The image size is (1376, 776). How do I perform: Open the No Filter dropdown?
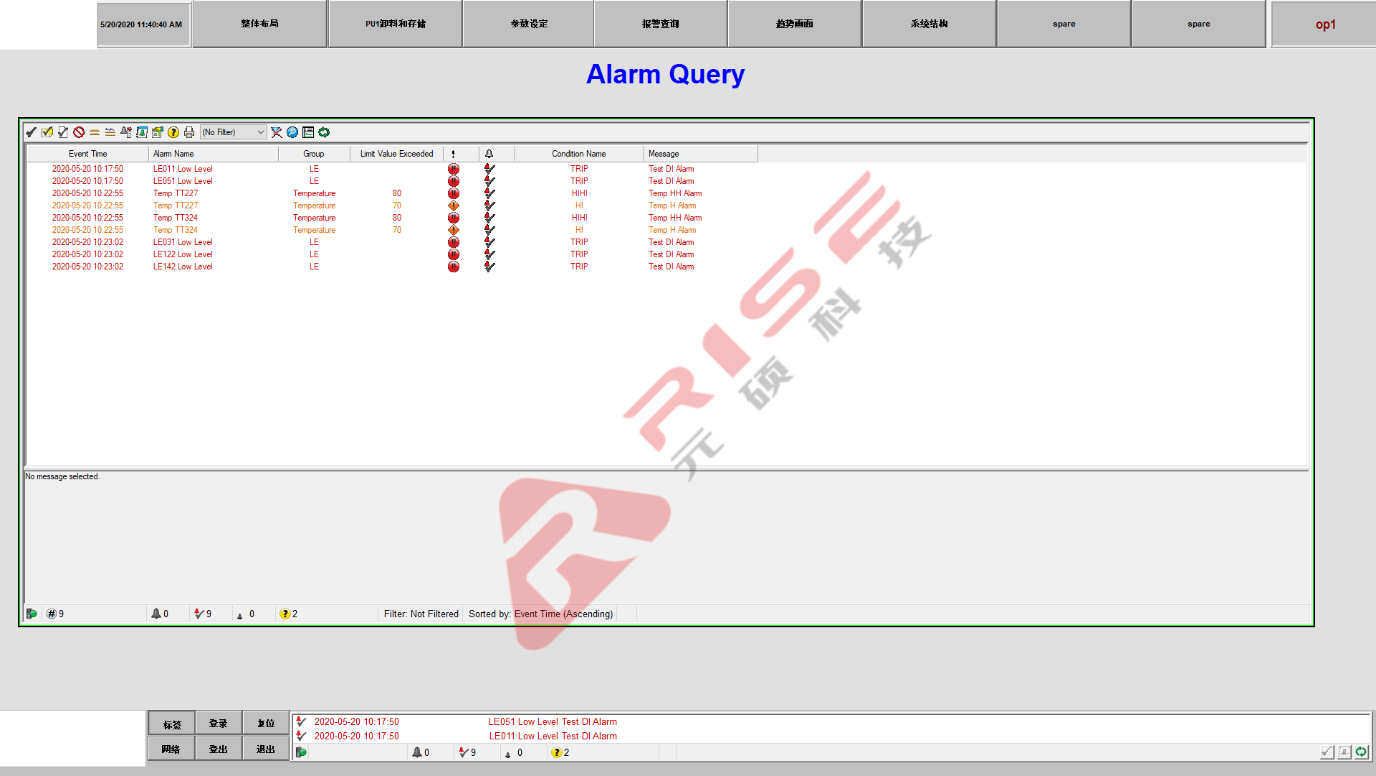pyautogui.click(x=233, y=132)
